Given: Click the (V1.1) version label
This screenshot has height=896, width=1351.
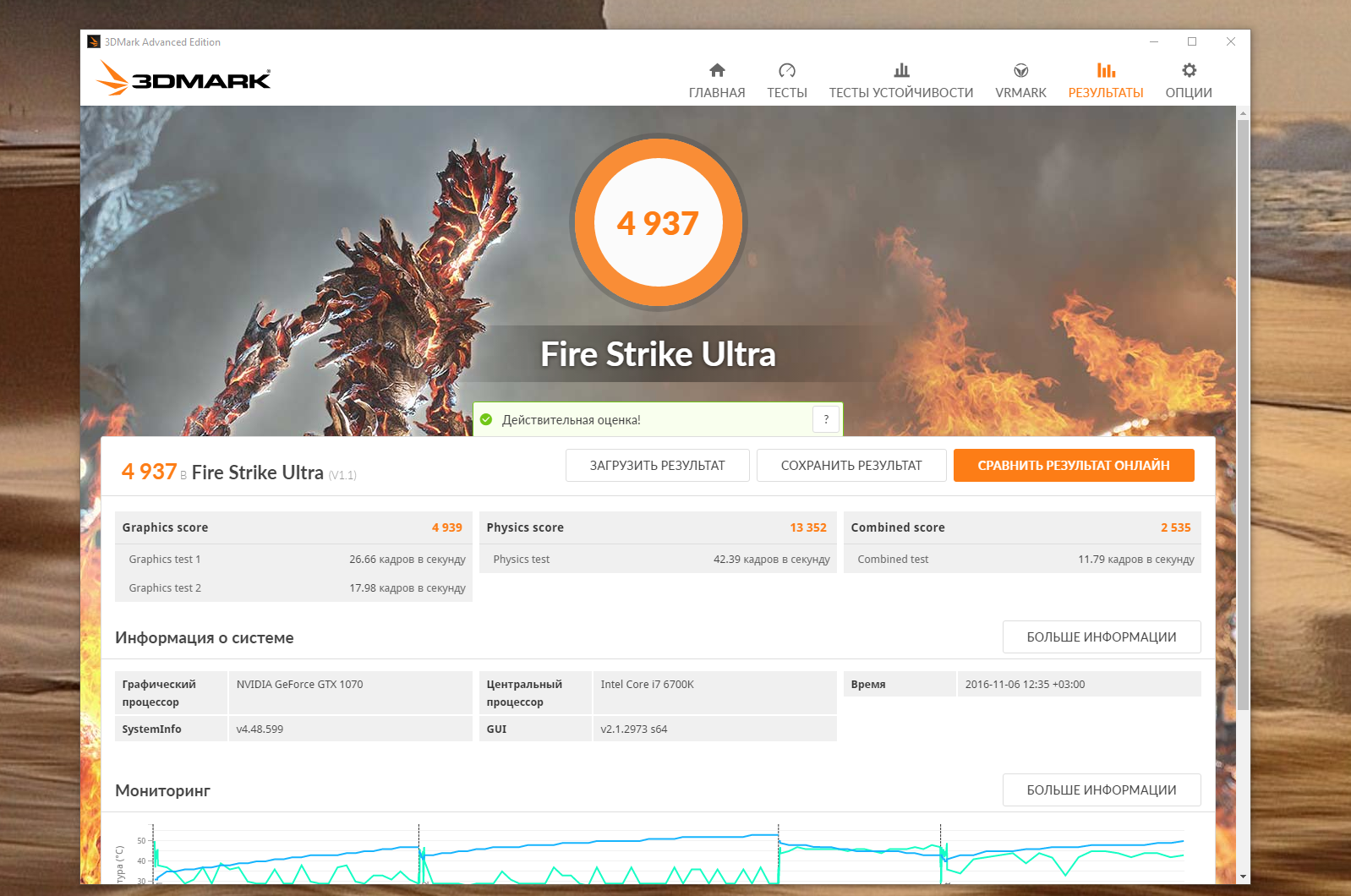Looking at the screenshot, I should point(342,475).
